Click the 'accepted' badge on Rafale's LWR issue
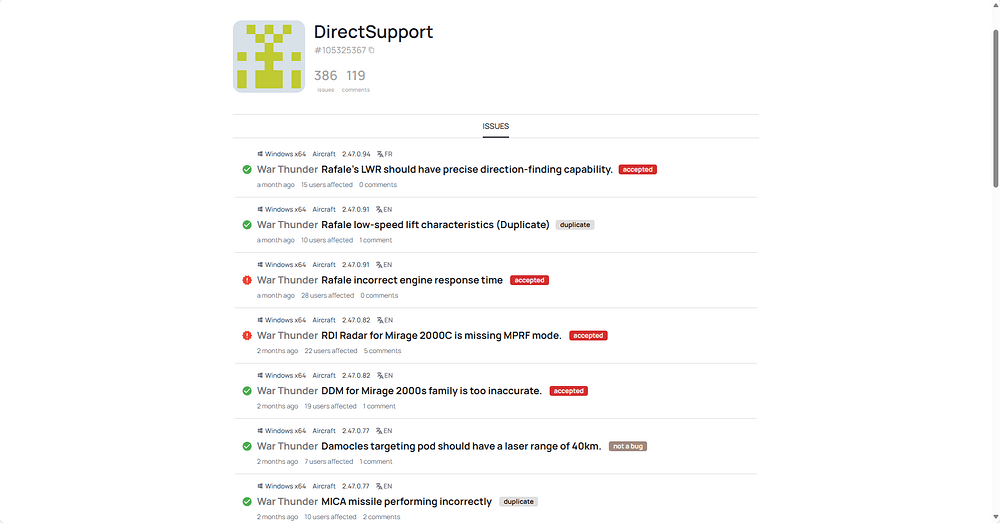The image size is (1000, 523). (637, 170)
